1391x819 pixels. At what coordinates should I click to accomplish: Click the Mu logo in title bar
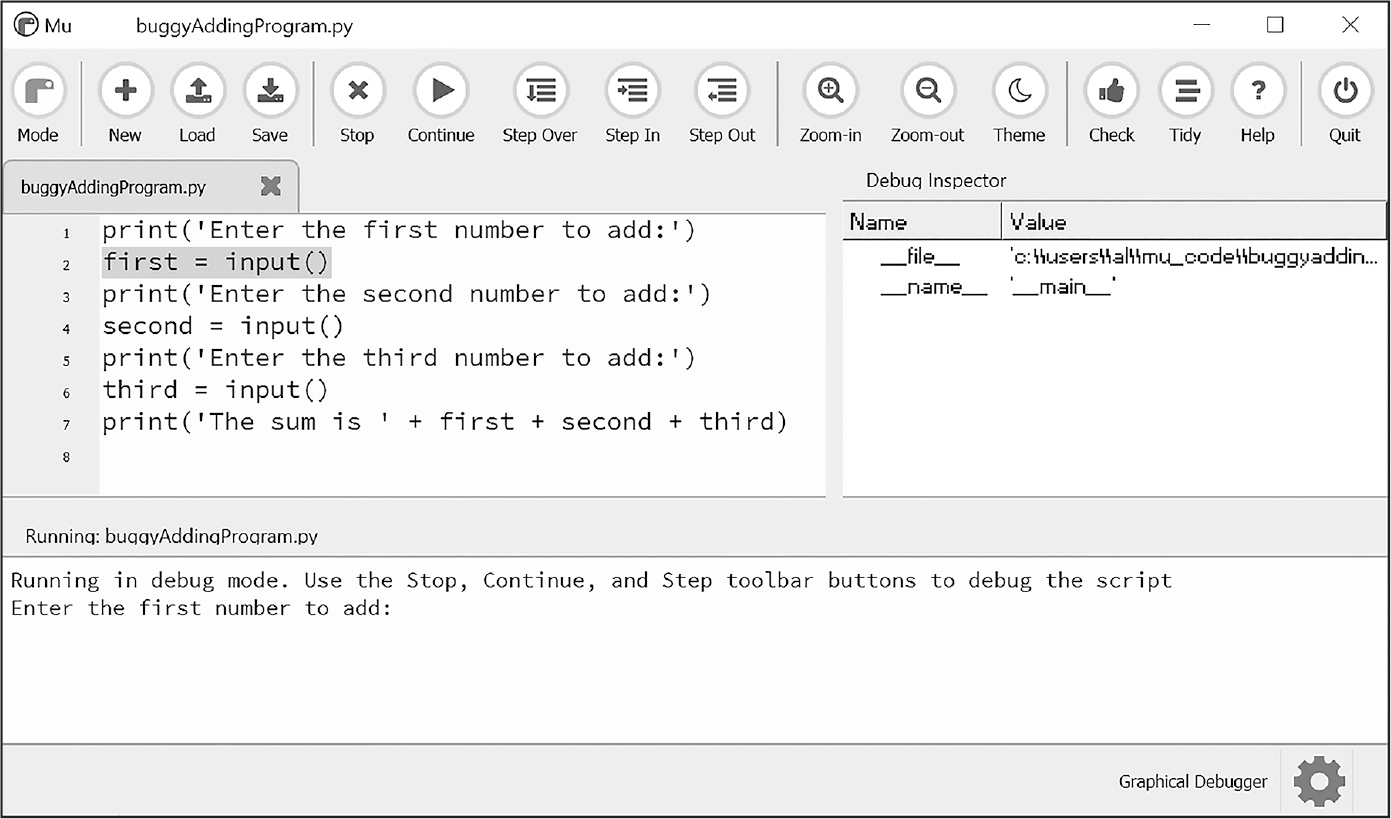(x=27, y=25)
